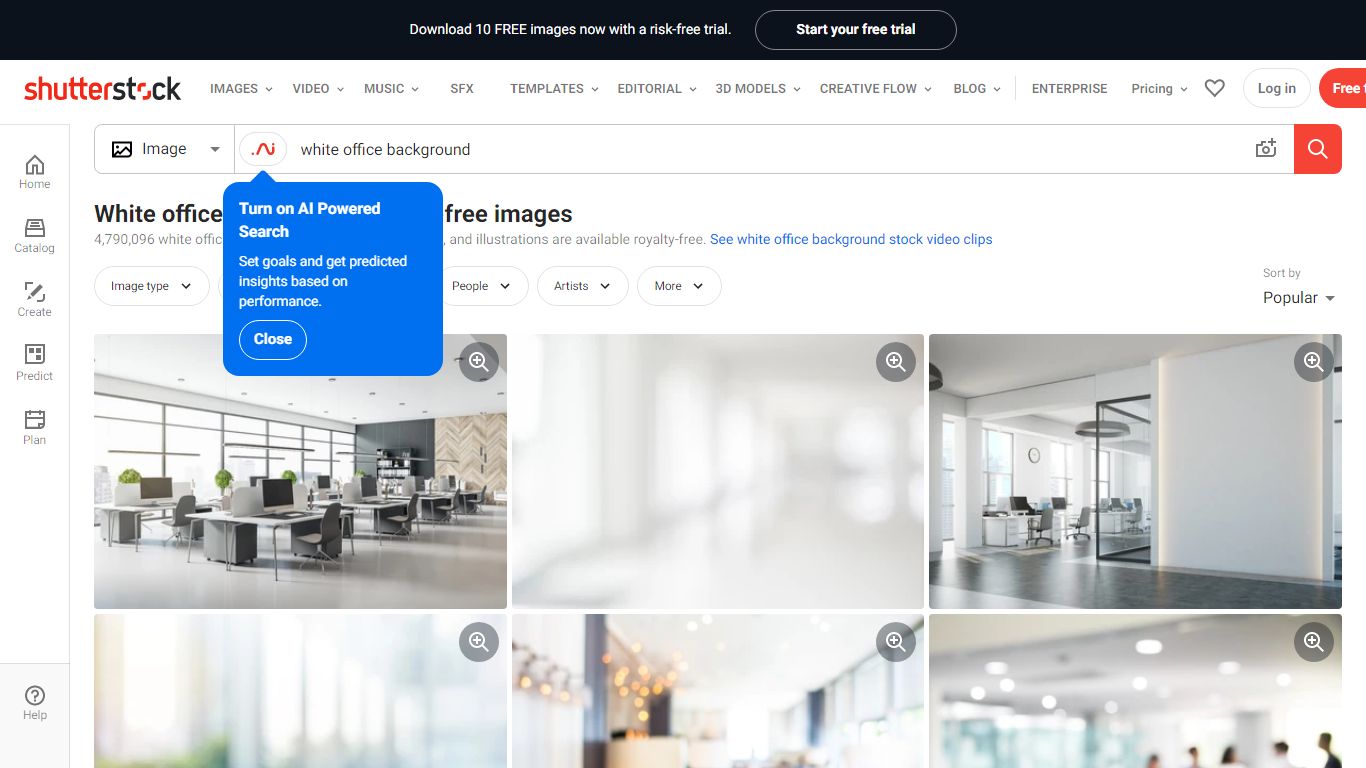Image resolution: width=1366 pixels, height=768 pixels.
Task: Open the Create sidebar icon
Action: click(x=34, y=300)
